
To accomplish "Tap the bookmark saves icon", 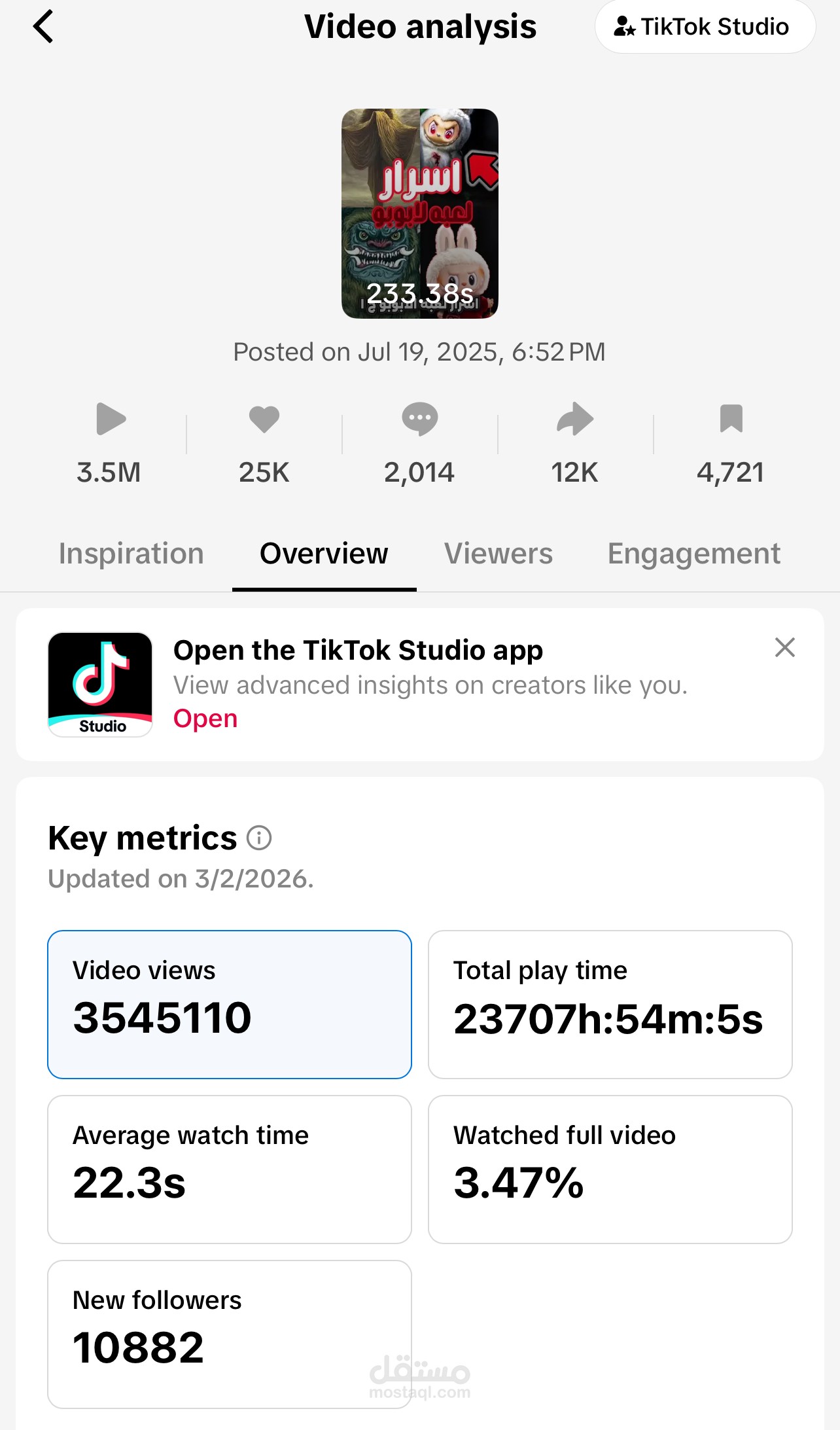I will tap(731, 419).
